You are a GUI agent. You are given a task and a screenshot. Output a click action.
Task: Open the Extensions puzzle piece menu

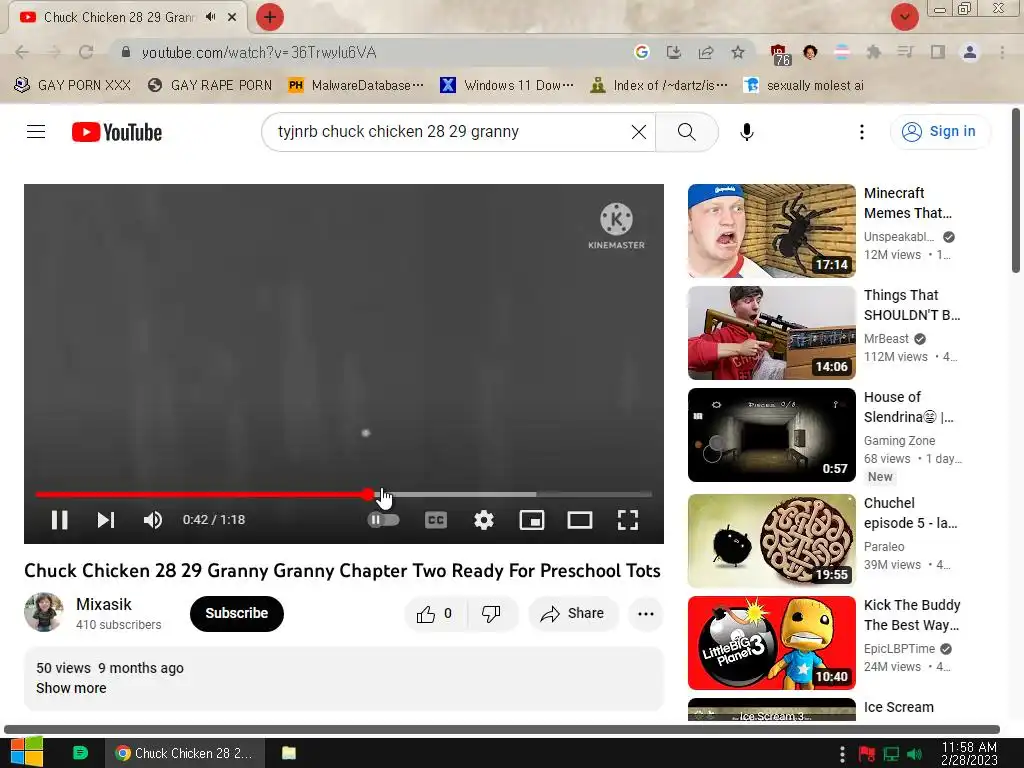pos(874,52)
